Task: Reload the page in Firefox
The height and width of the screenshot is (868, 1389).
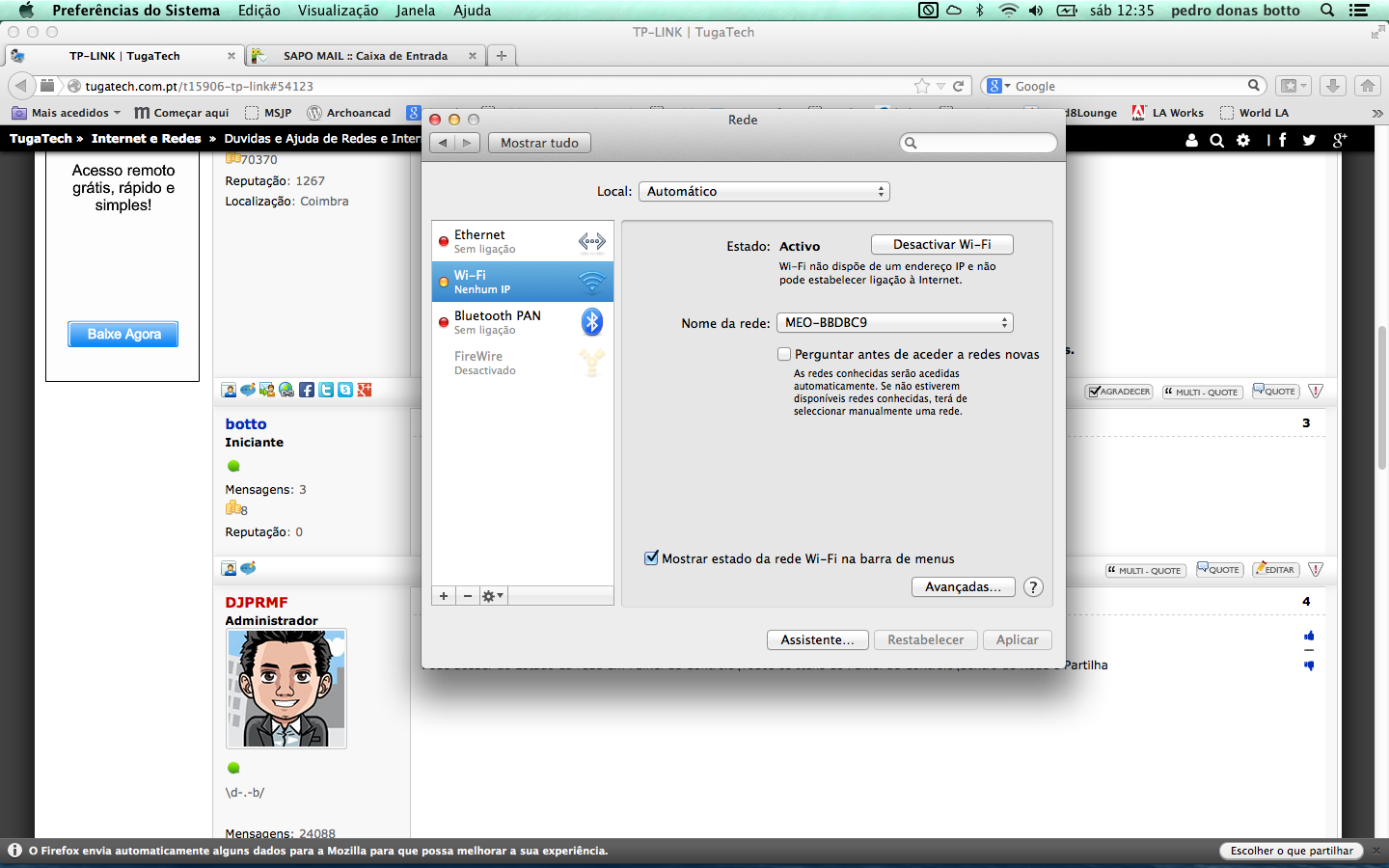Action: 959,86
